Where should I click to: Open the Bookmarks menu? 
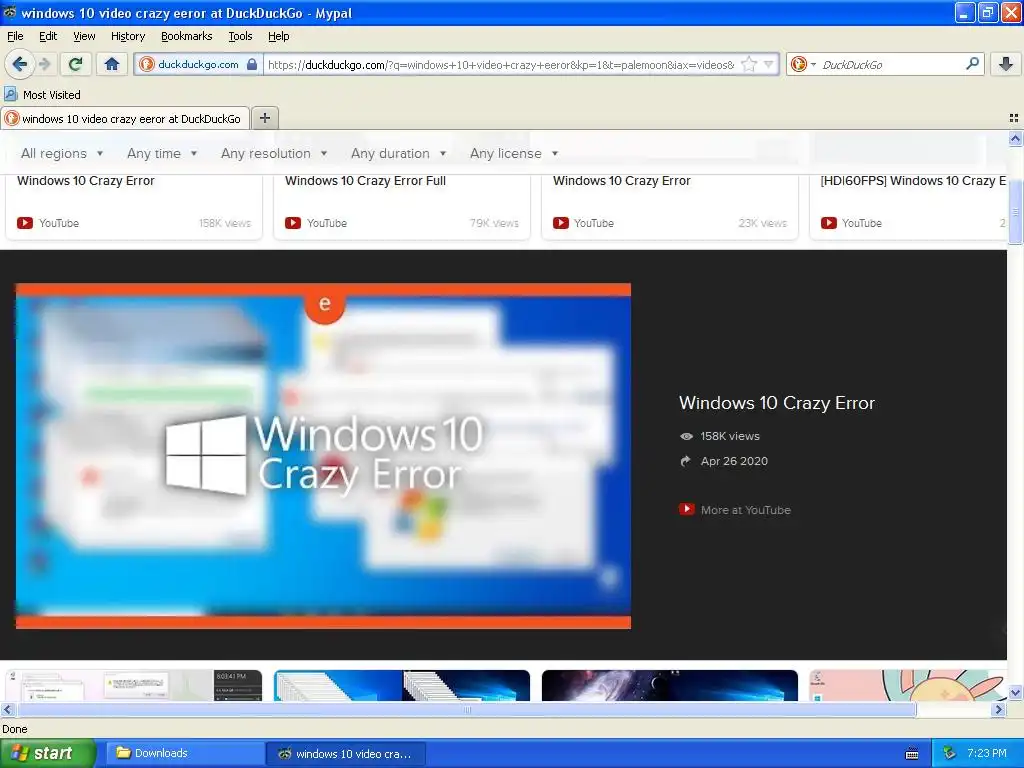186,36
